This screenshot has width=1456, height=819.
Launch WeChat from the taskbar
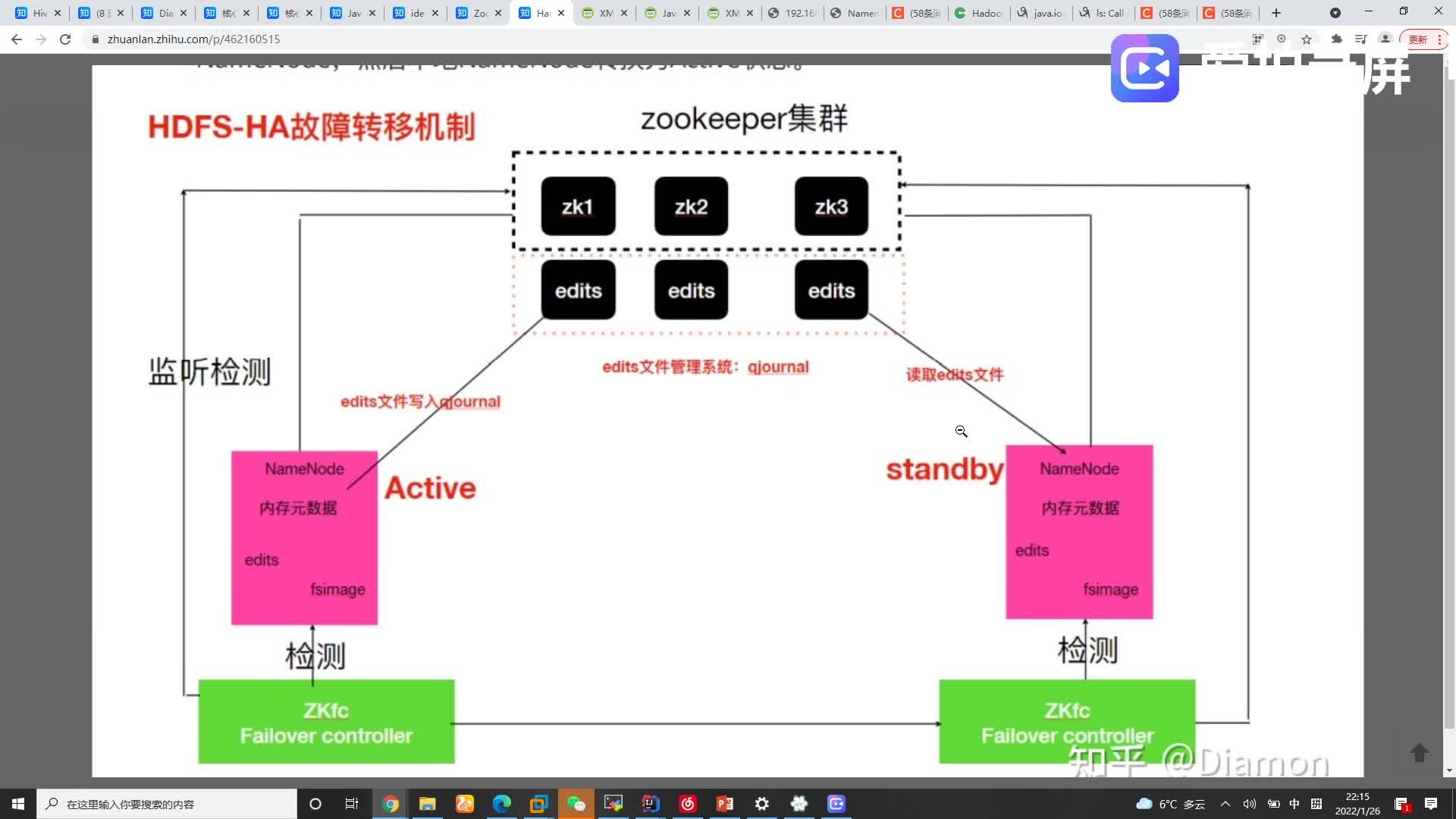tap(576, 803)
